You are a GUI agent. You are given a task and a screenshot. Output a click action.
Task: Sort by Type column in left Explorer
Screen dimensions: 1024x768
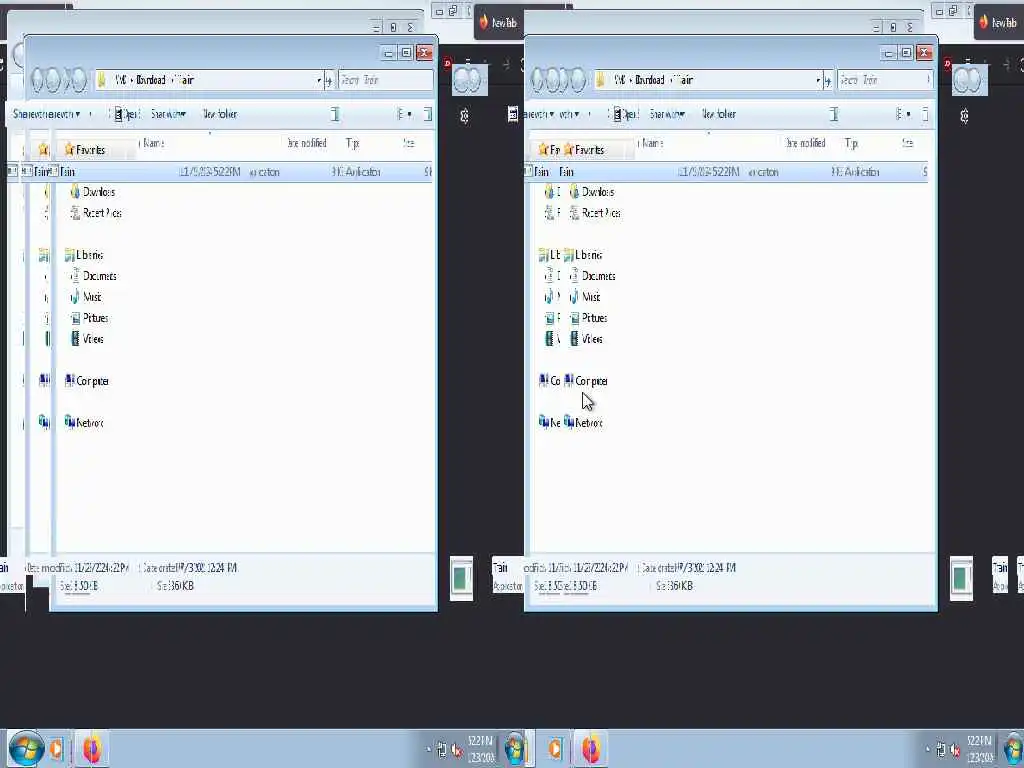coord(353,143)
